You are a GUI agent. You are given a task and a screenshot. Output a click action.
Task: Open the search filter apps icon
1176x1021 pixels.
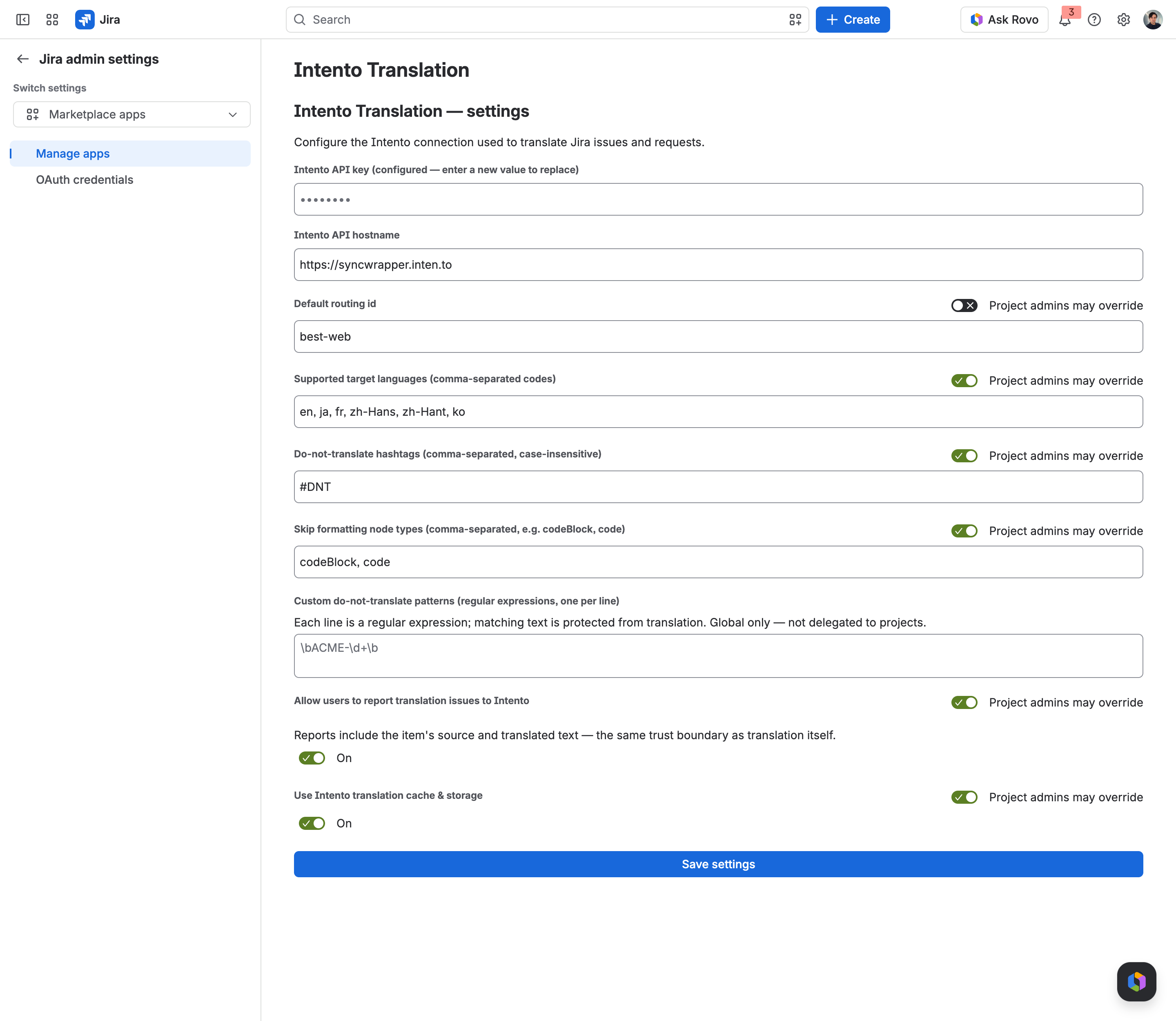click(x=795, y=20)
